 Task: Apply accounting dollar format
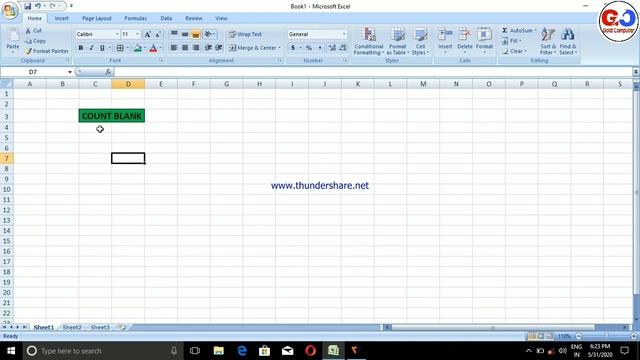click(x=293, y=48)
